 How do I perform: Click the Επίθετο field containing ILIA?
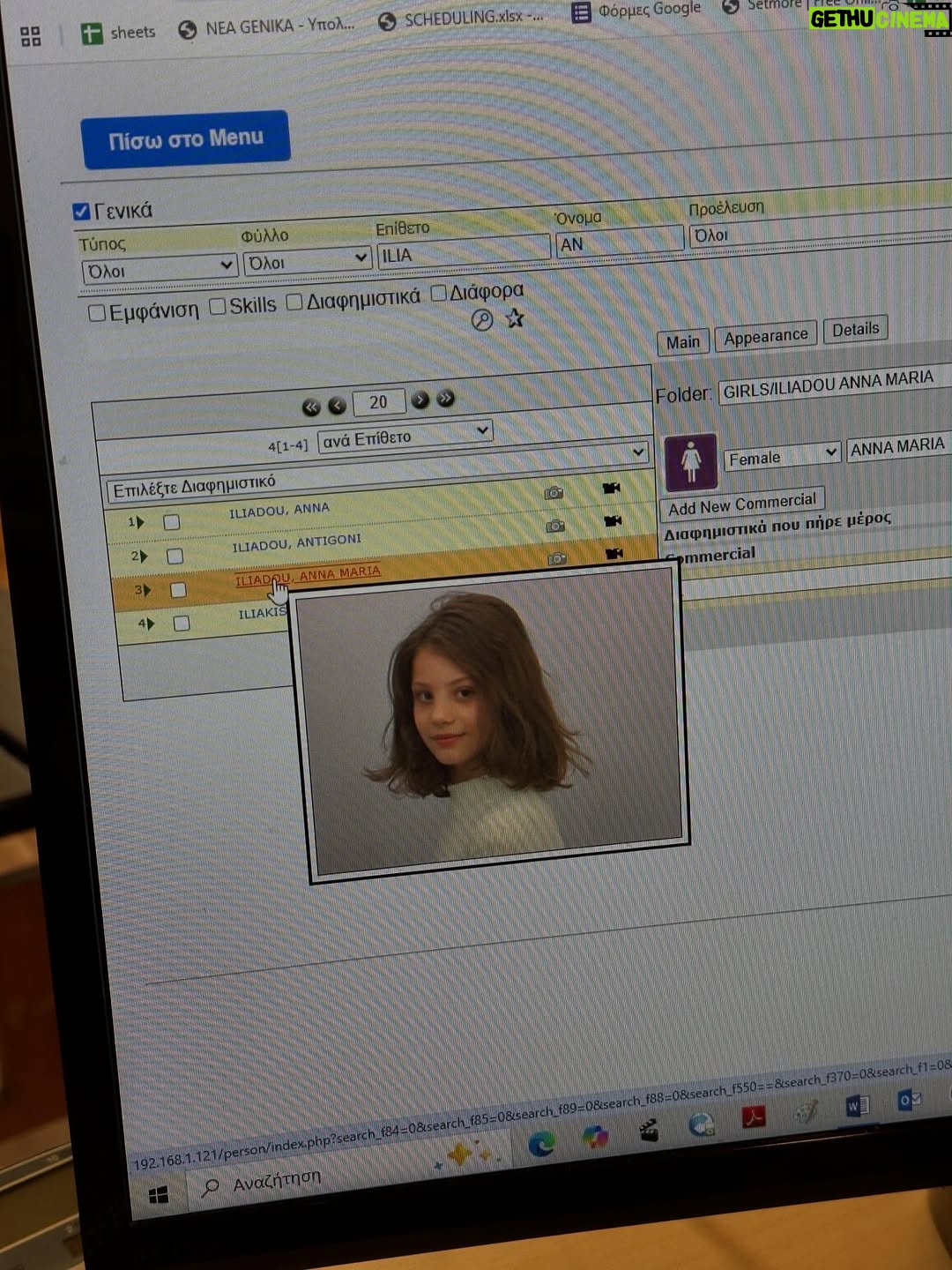click(x=464, y=252)
